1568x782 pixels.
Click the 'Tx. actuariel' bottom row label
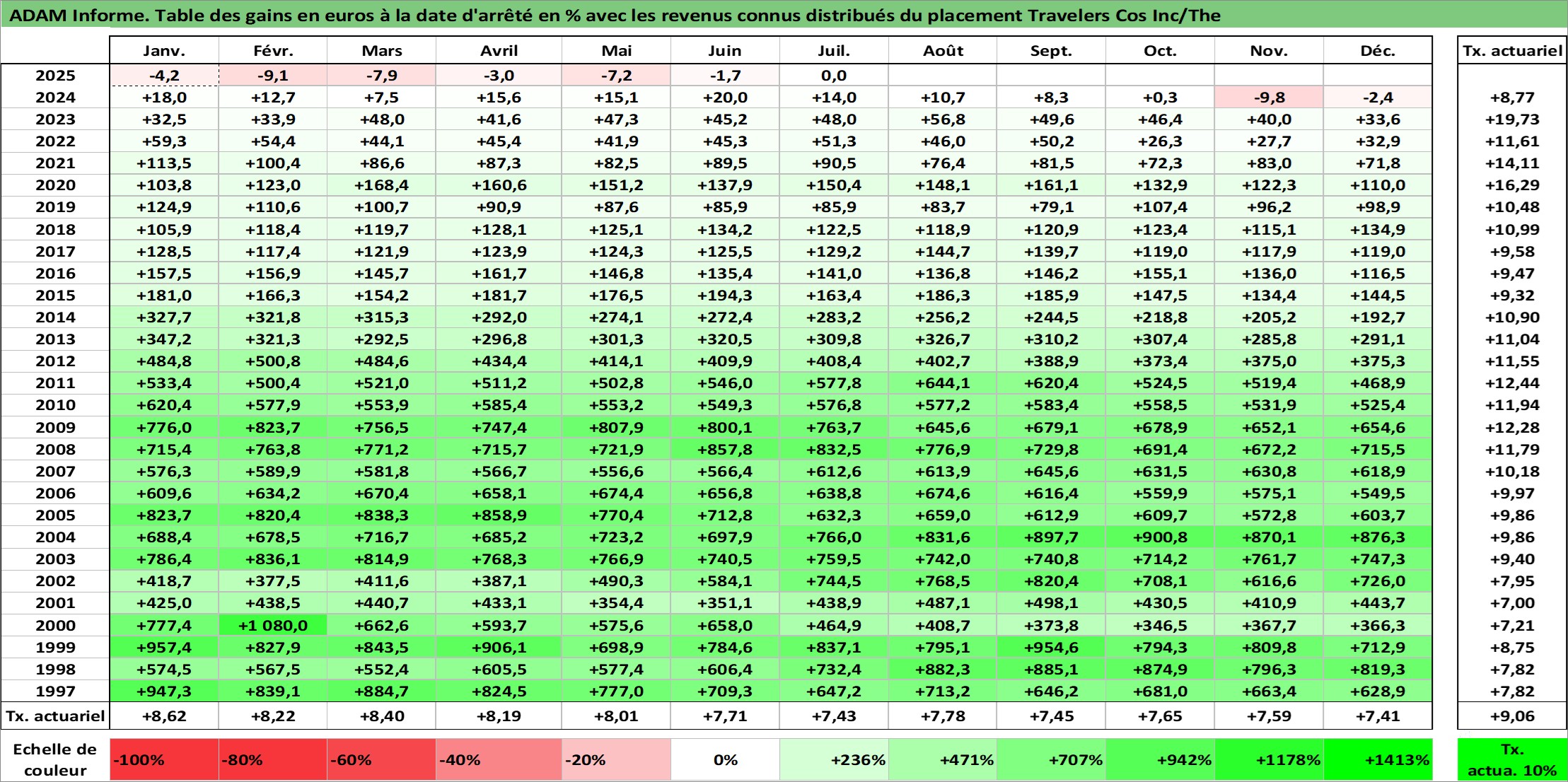[55, 716]
